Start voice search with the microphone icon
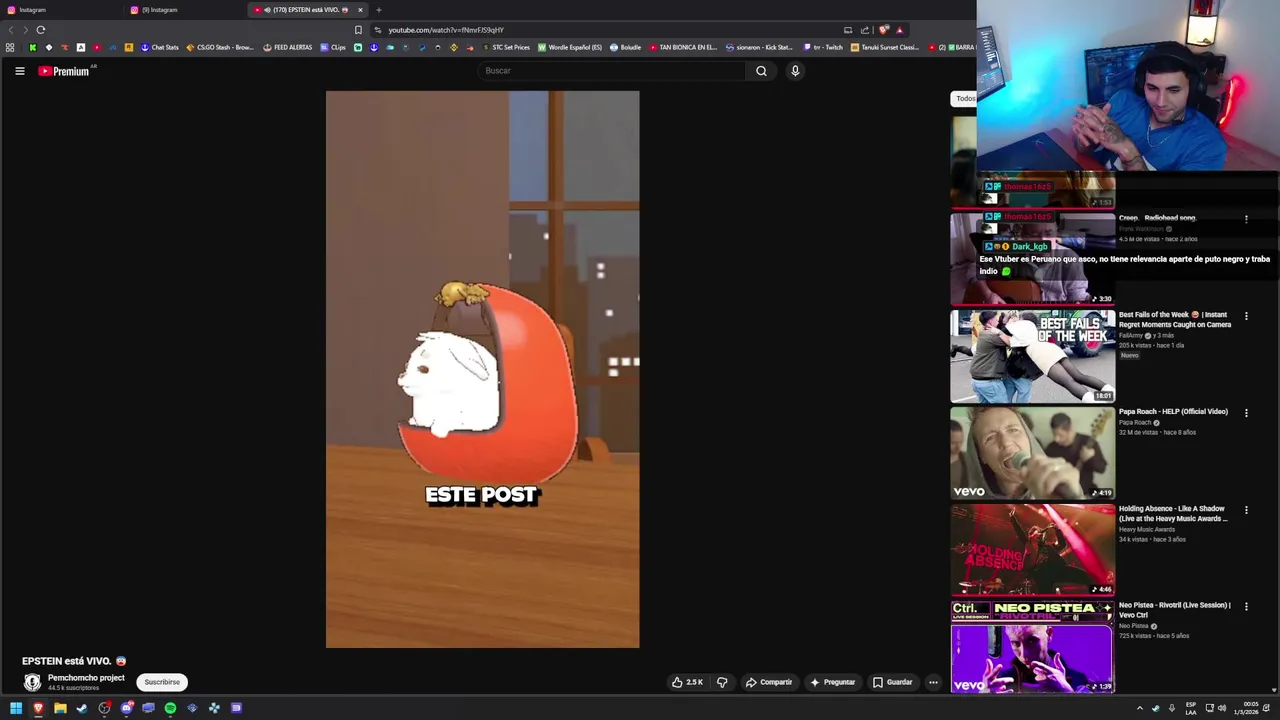Viewport: 1280px width, 720px height. pyautogui.click(x=795, y=71)
